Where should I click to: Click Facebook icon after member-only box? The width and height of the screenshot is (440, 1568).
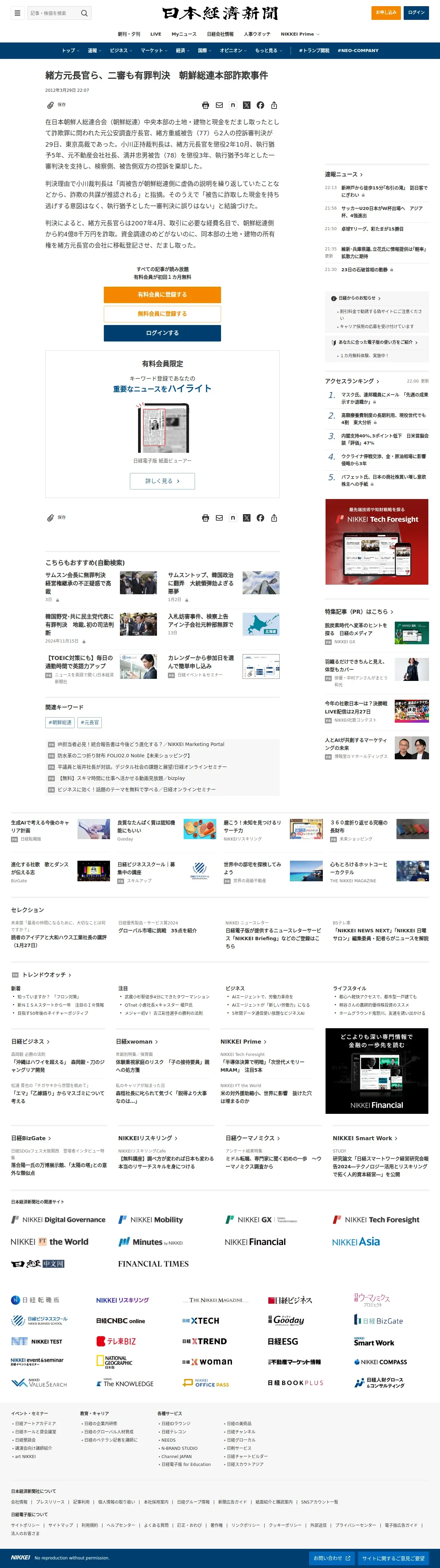(260, 518)
